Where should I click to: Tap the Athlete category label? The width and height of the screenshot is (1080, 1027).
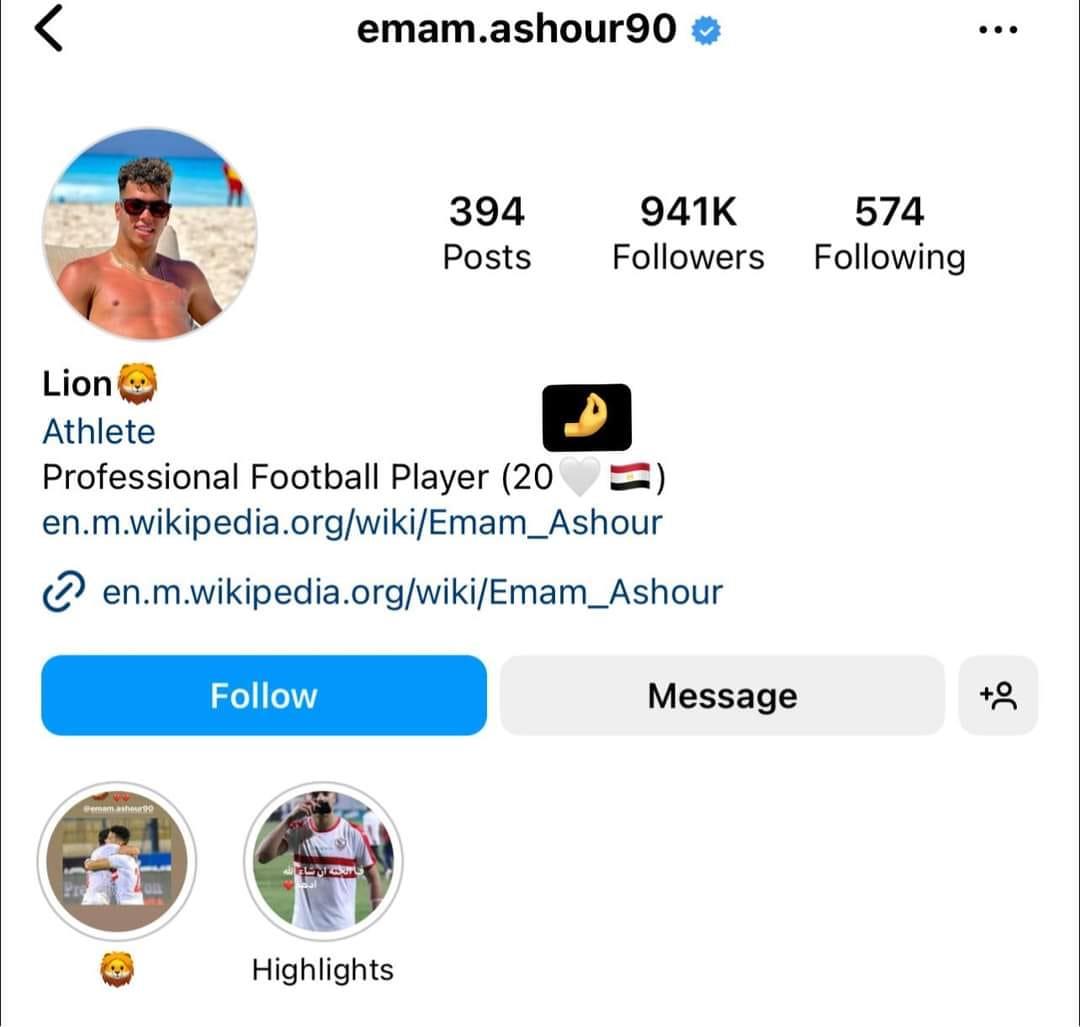[98, 432]
